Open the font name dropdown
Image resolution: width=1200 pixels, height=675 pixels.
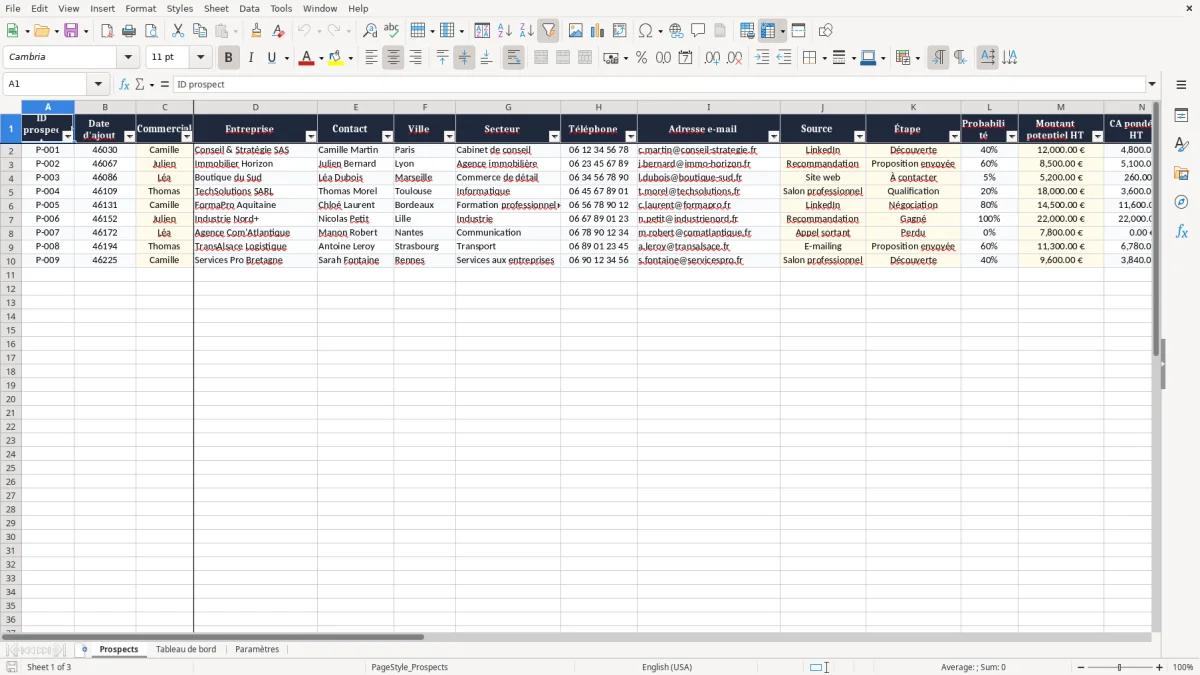128,57
